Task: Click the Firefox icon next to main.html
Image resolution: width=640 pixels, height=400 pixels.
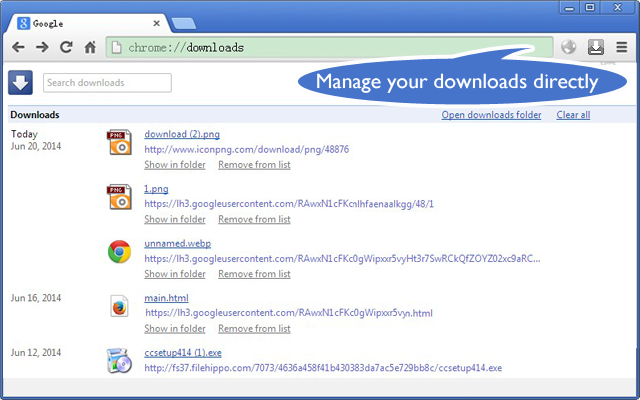Action: [x=119, y=306]
